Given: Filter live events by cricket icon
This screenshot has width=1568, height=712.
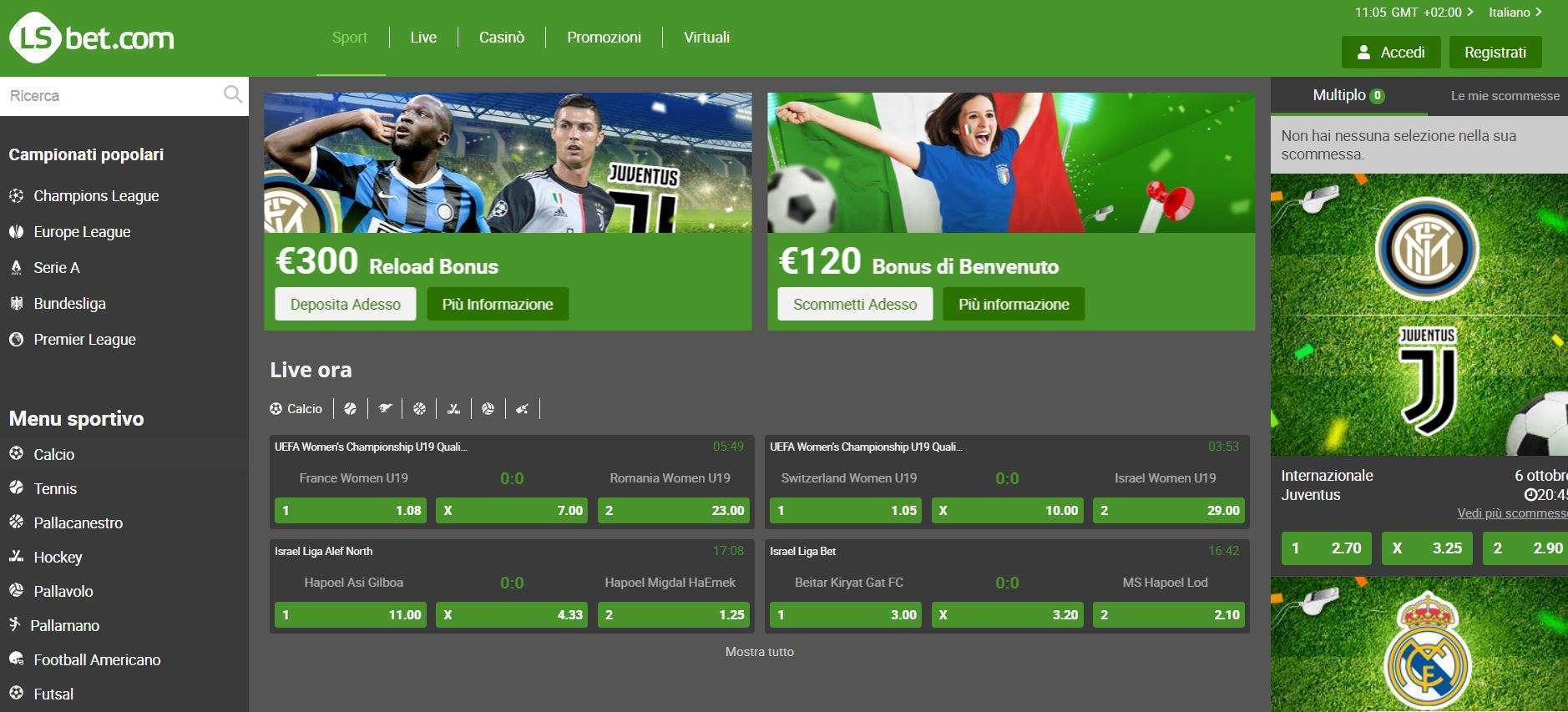Looking at the screenshot, I should point(523,408).
